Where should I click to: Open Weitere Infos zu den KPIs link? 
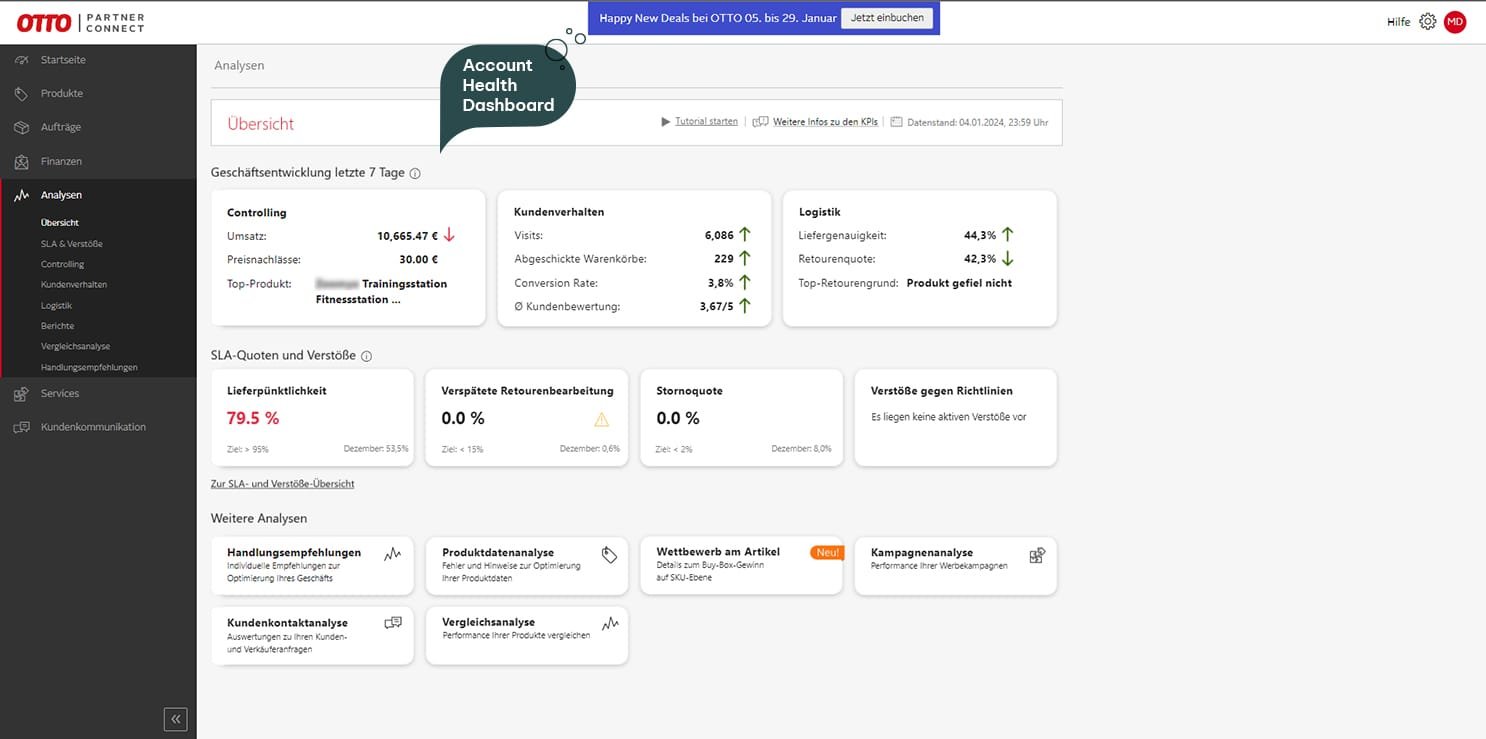(x=825, y=122)
